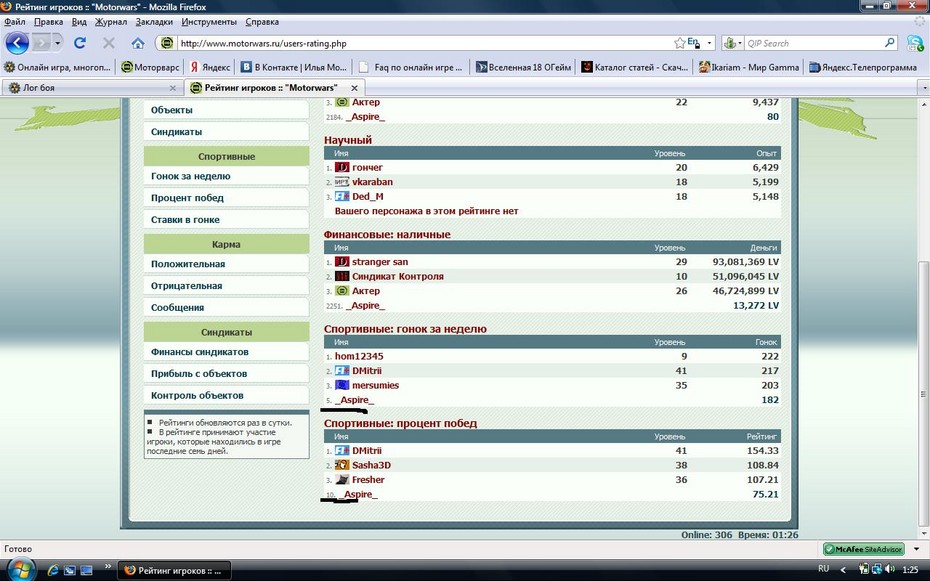Click the browser Back arrow button

pyautogui.click(x=17, y=43)
